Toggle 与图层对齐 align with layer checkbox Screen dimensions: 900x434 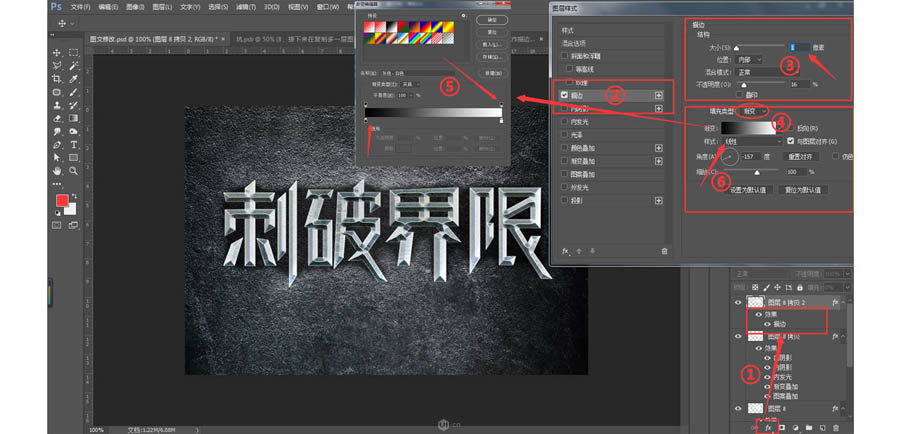791,141
